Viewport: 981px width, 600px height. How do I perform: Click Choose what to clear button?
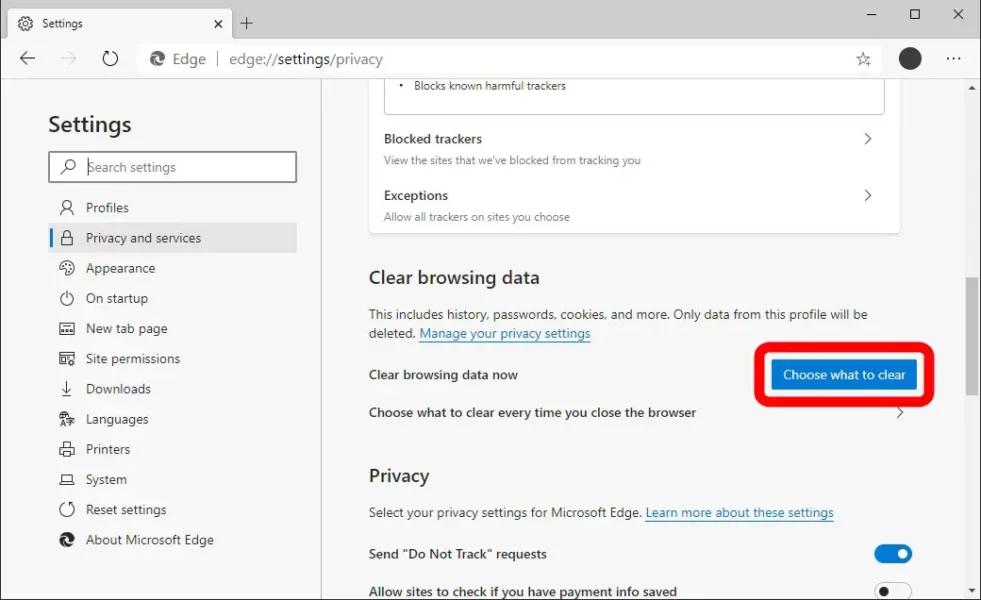(x=844, y=375)
